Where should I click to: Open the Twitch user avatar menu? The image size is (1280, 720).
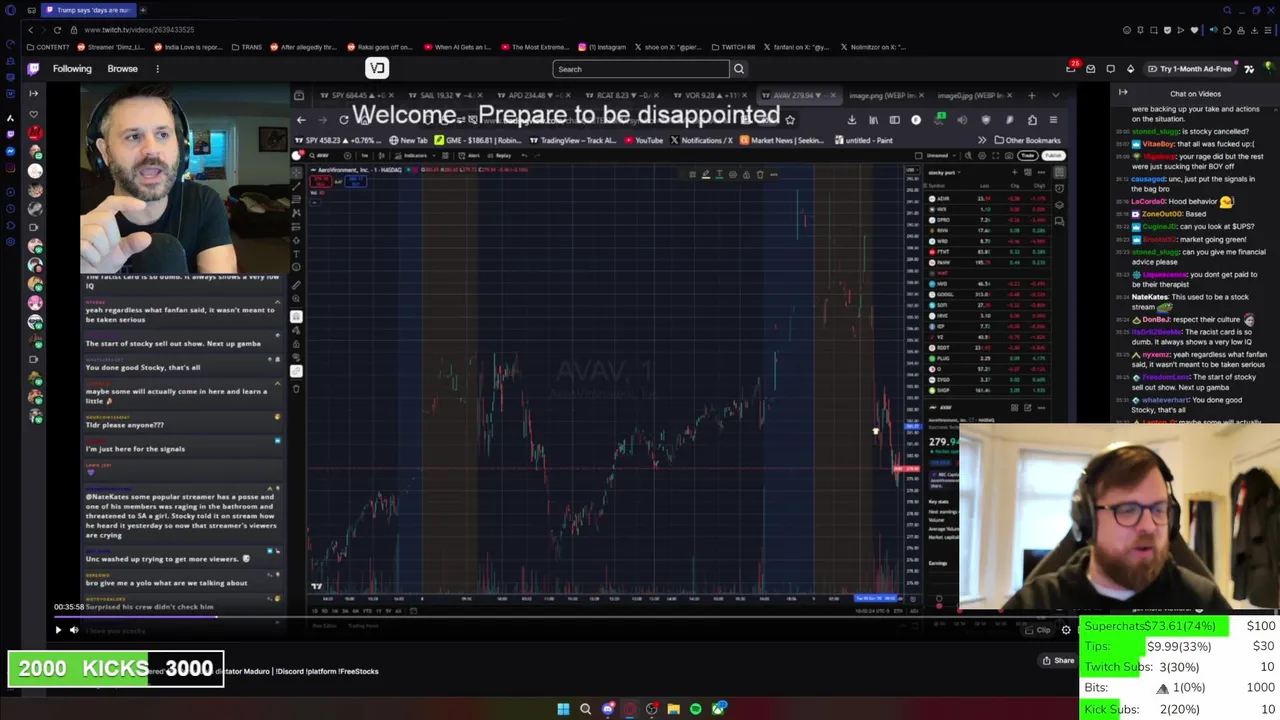(x=1269, y=68)
